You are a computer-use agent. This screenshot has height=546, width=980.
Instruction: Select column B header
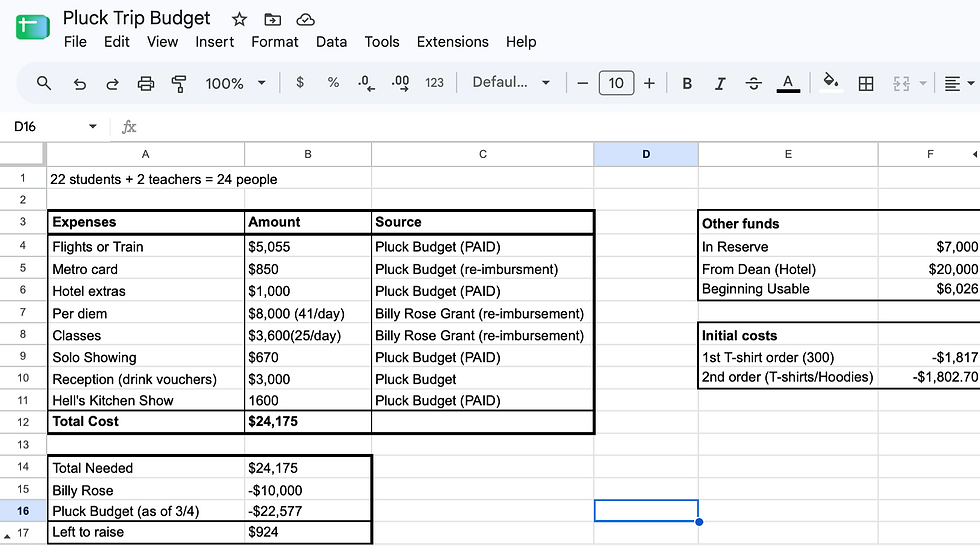coord(308,154)
